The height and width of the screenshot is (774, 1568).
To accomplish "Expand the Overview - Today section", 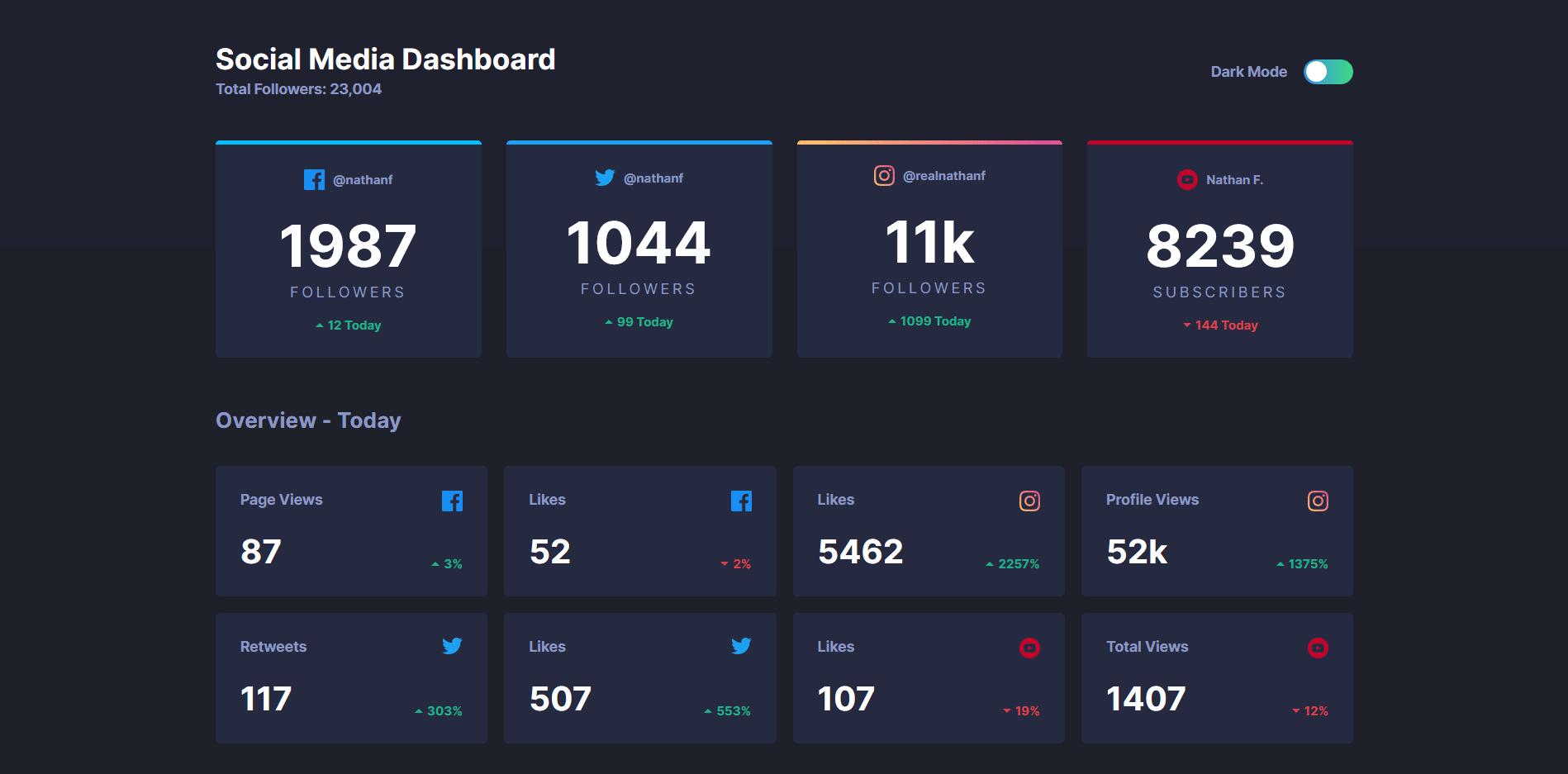I will pos(308,420).
